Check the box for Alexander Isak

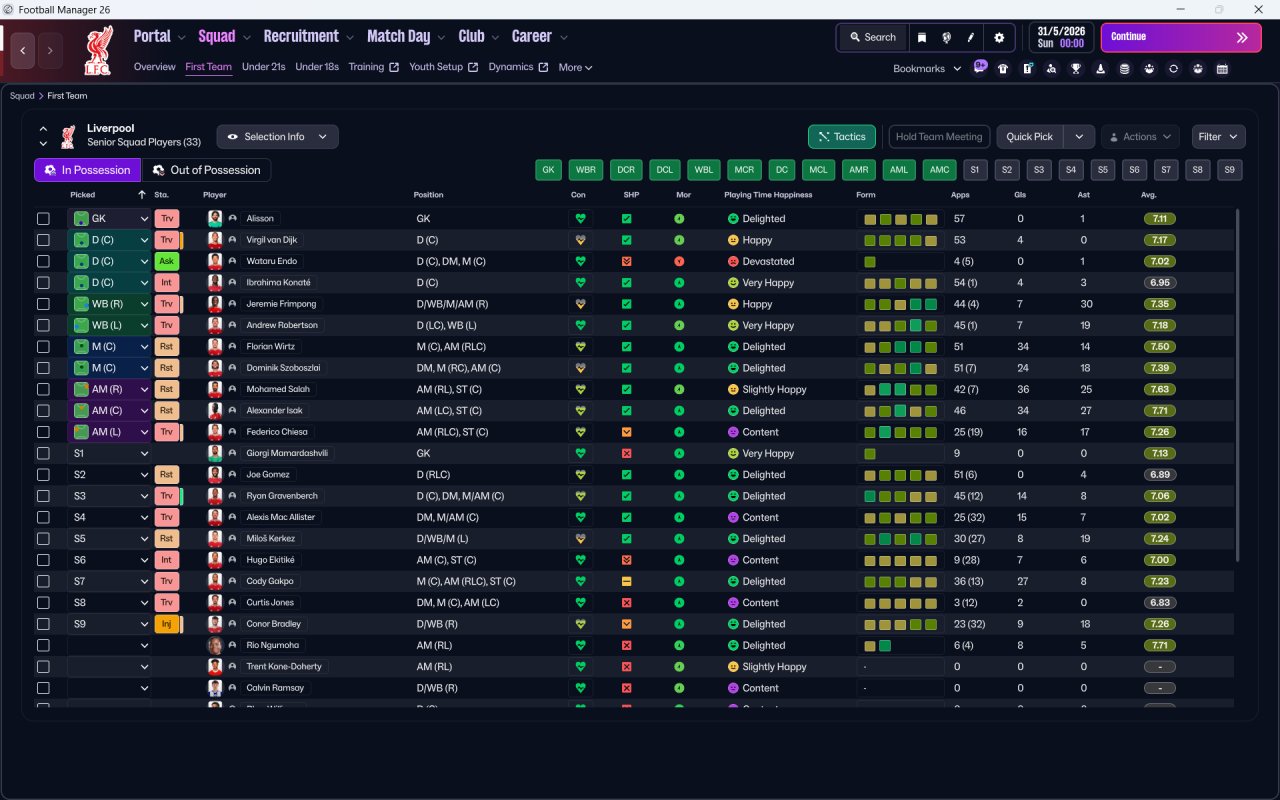43,411
